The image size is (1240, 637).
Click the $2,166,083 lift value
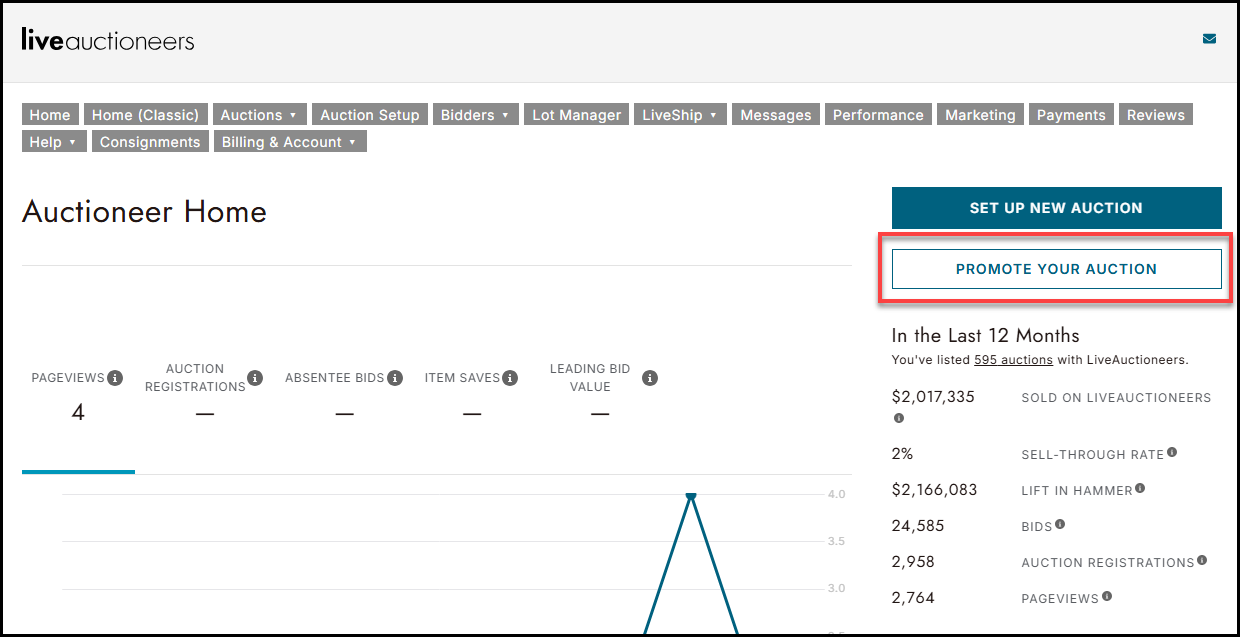point(934,490)
